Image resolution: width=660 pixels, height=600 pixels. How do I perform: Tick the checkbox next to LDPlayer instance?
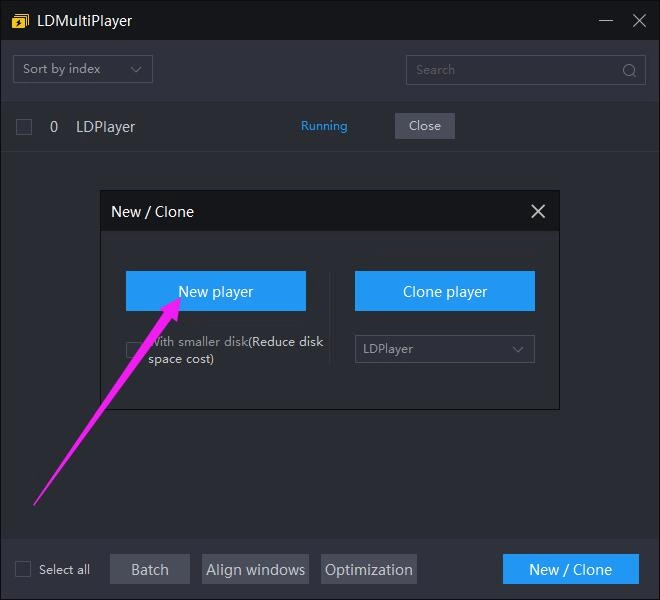[x=24, y=127]
